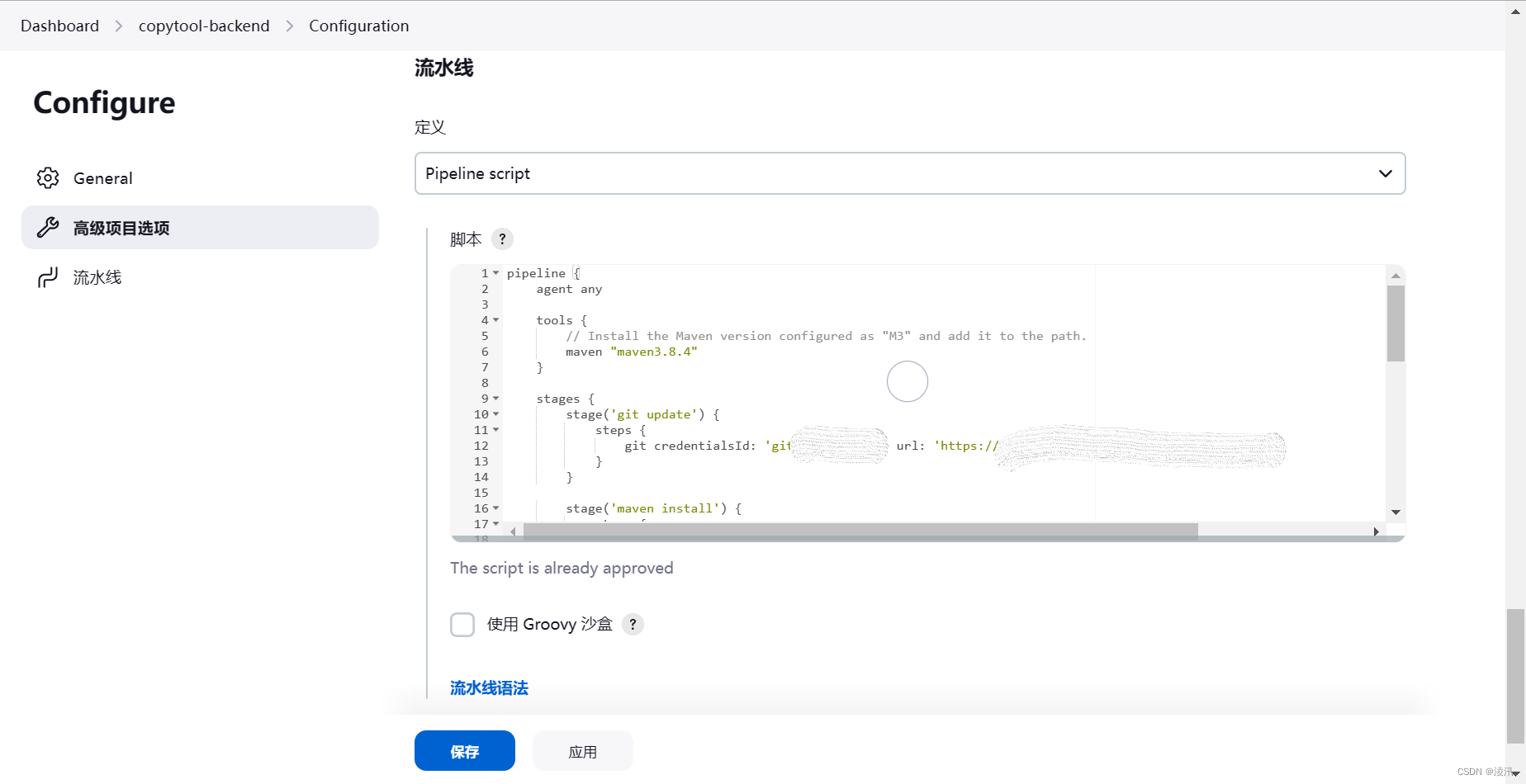Click the 保存 save button
This screenshot has height=784, width=1526.
coord(465,751)
